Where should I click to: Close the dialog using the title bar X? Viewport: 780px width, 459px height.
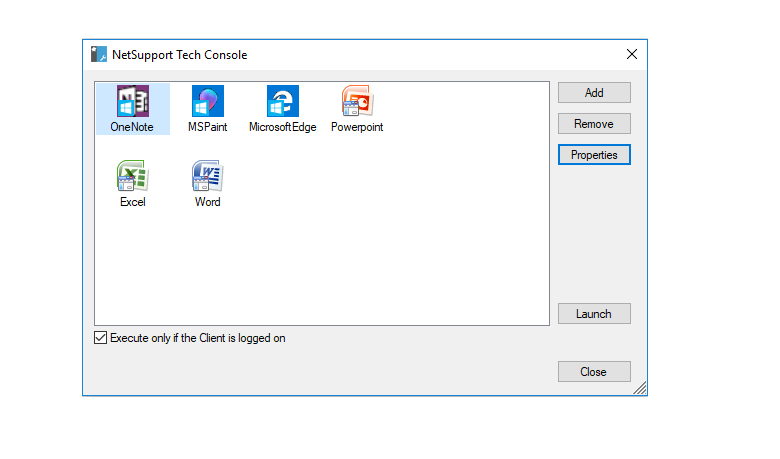coord(631,54)
